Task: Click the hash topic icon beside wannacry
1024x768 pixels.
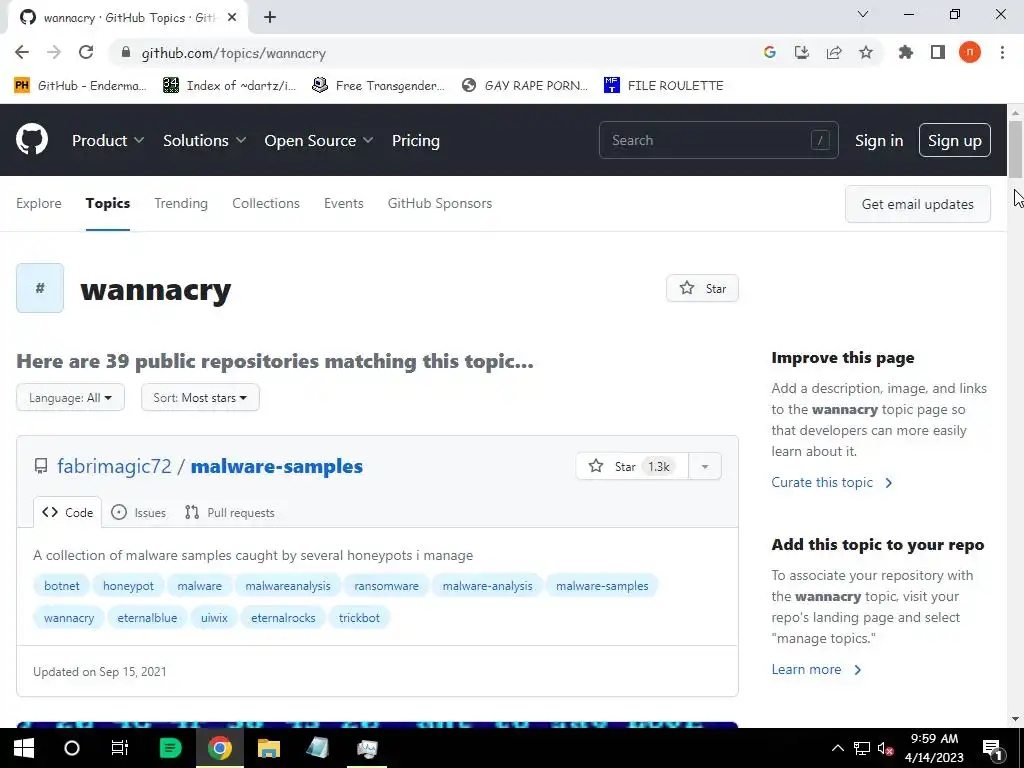Action: tap(40, 288)
